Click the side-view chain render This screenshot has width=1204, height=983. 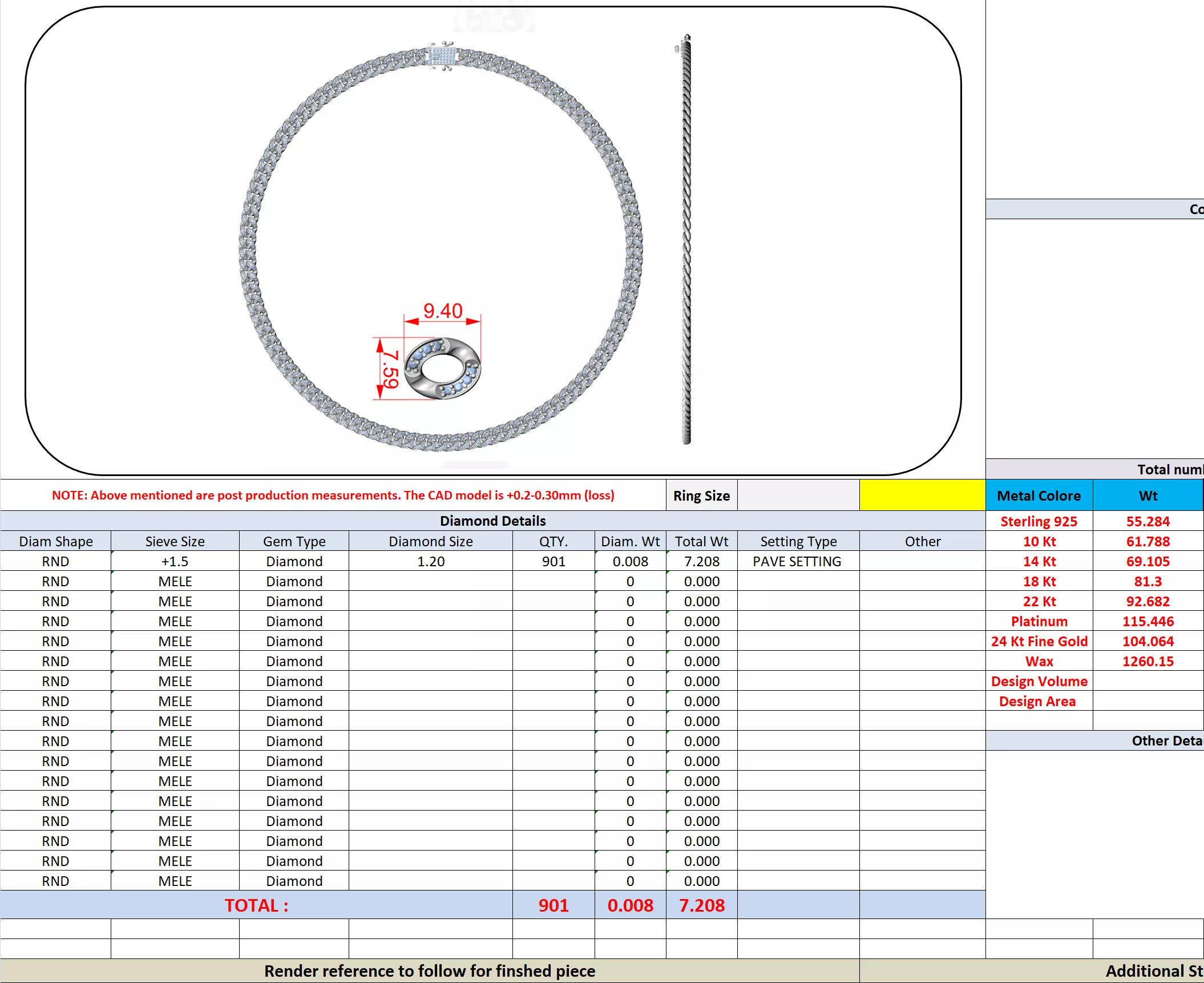[686, 239]
